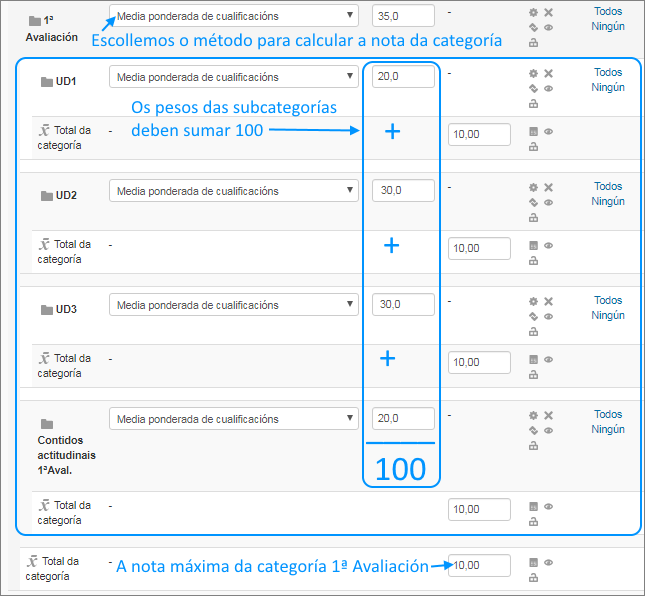Toggle eye visibility for 1ª Avaliación category

[x=548, y=28]
